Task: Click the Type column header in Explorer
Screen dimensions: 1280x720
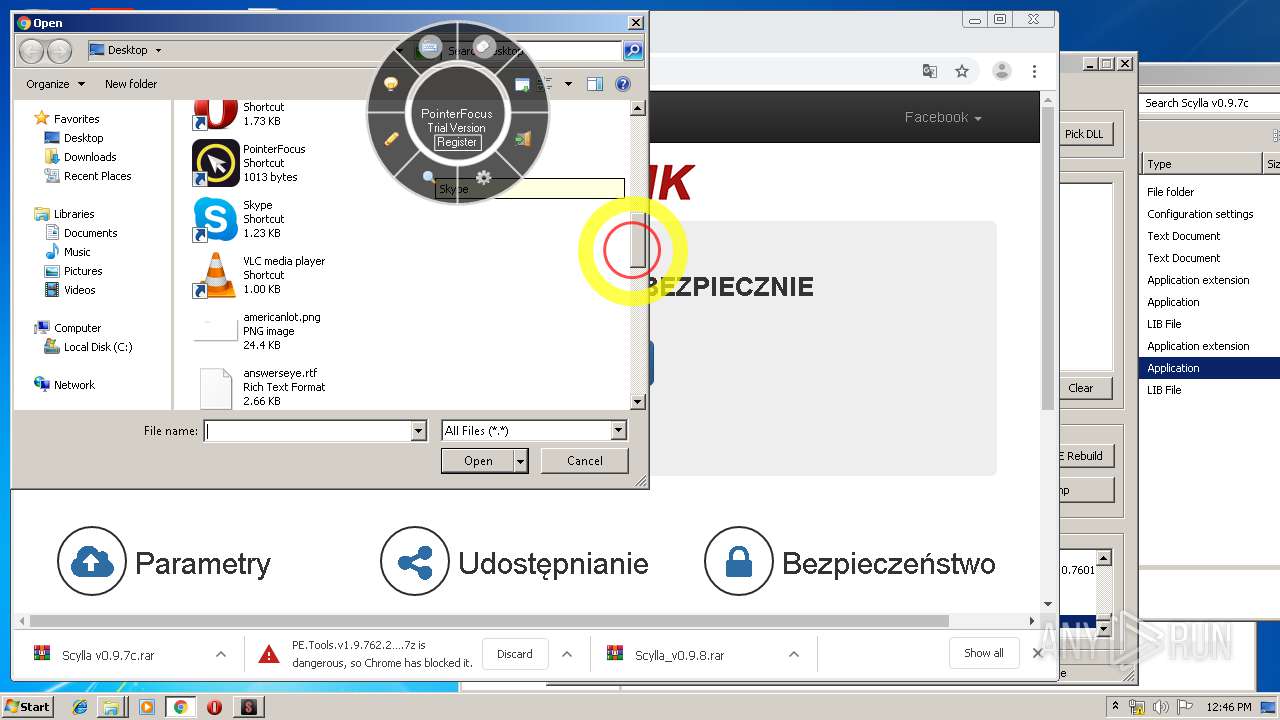Action: click(x=1201, y=164)
